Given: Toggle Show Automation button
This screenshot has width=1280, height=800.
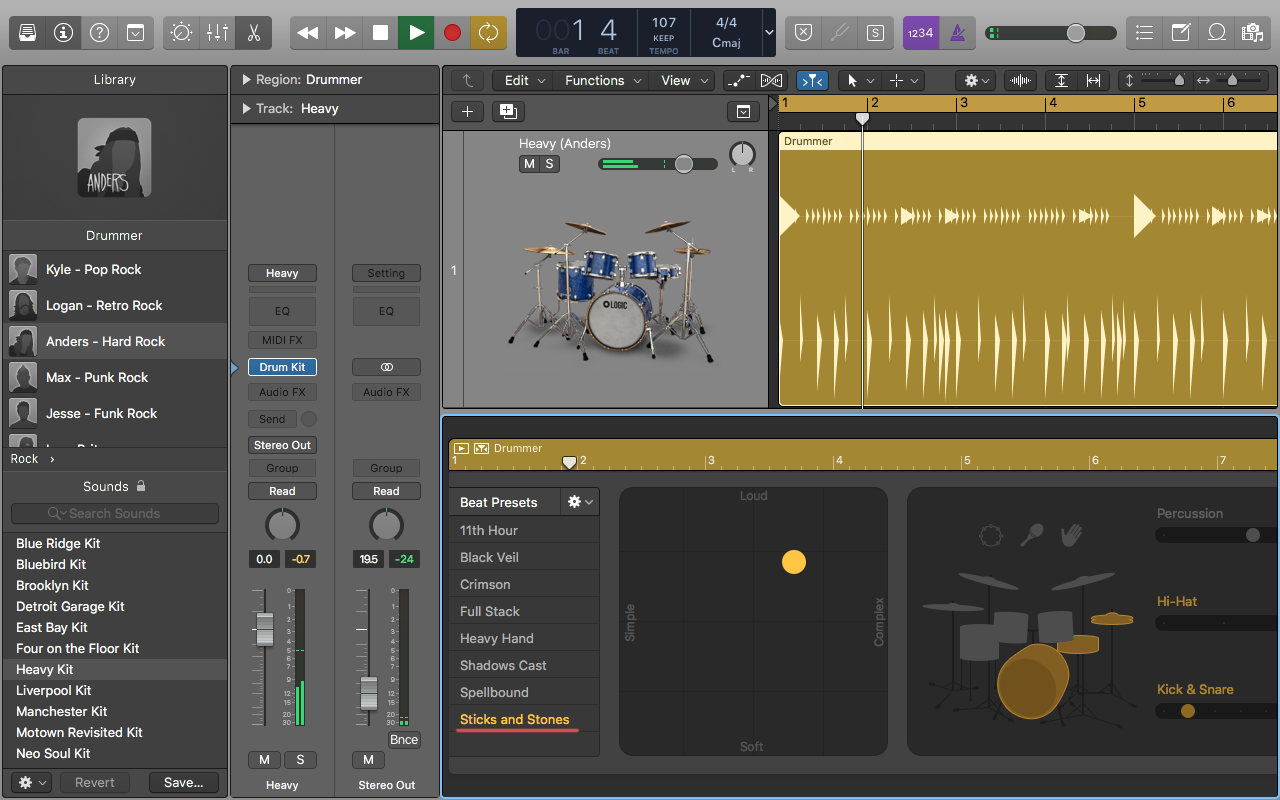Looking at the screenshot, I should [739, 80].
